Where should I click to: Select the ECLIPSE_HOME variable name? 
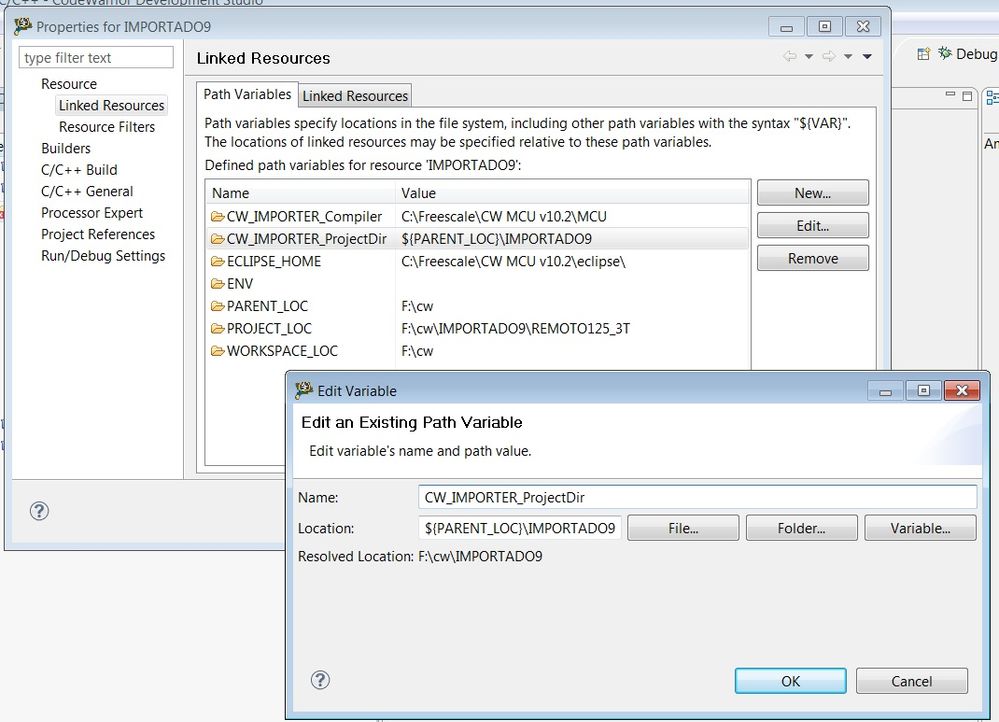click(273, 261)
